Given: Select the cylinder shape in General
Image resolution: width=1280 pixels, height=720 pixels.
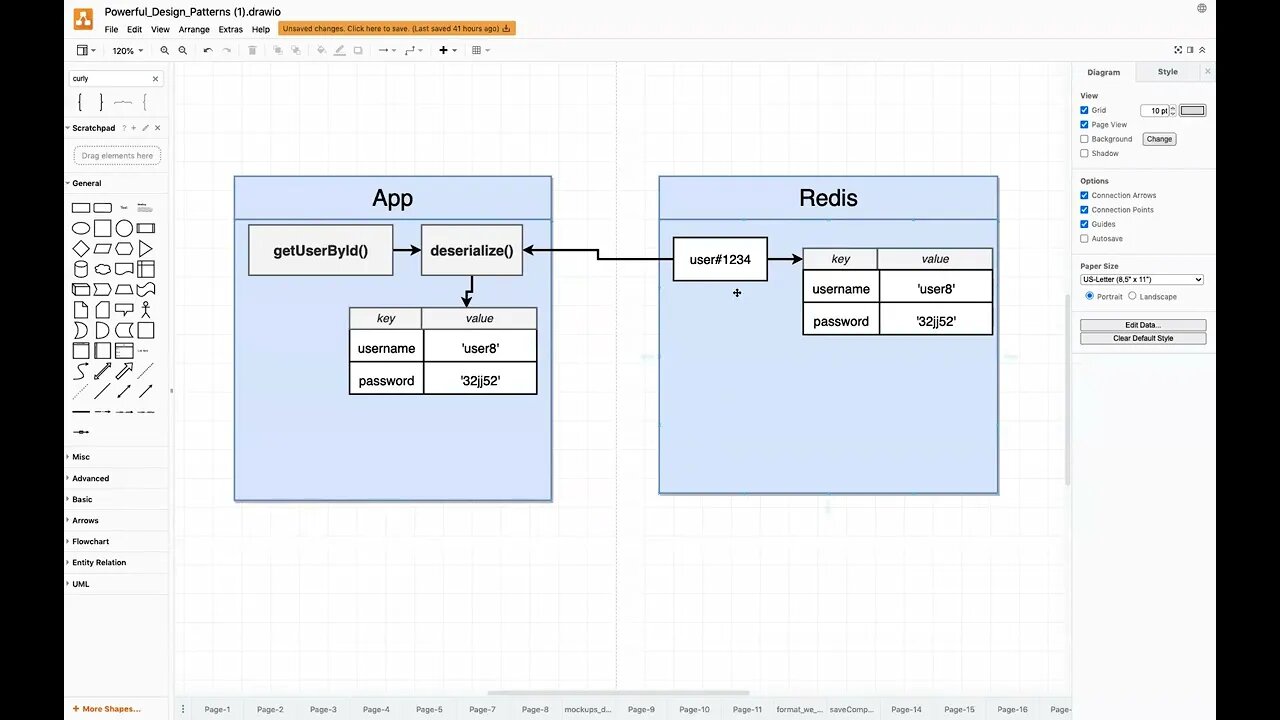Looking at the screenshot, I should (81, 269).
